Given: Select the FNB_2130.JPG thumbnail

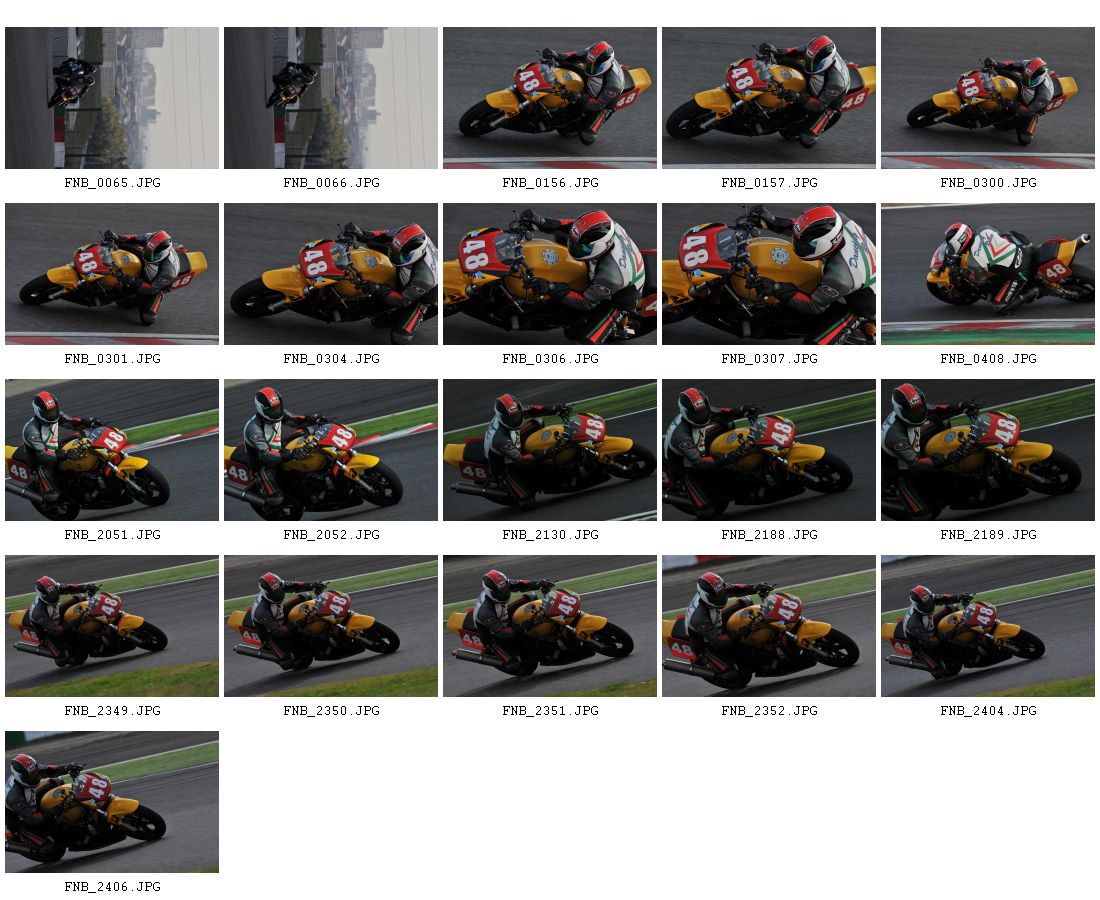Looking at the screenshot, I should [550, 450].
